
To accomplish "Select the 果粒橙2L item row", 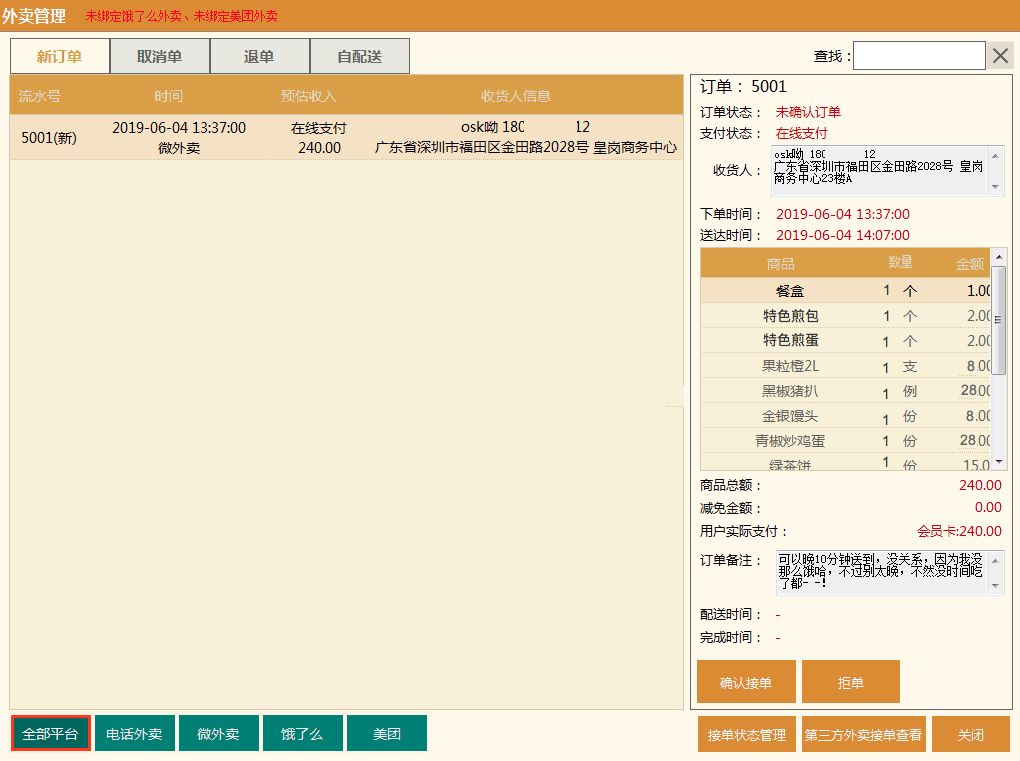I will pyautogui.click(x=845, y=366).
